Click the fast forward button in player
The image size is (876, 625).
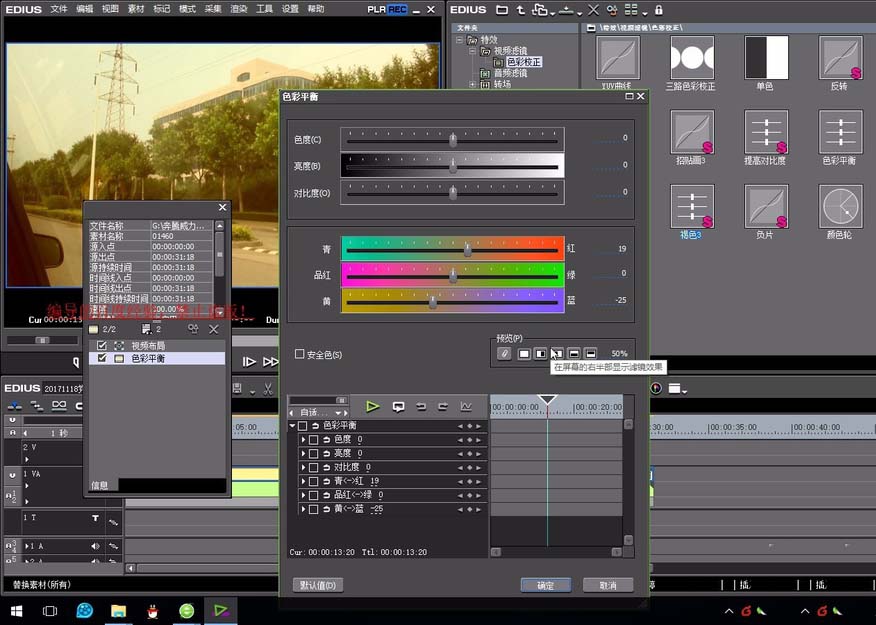270,362
